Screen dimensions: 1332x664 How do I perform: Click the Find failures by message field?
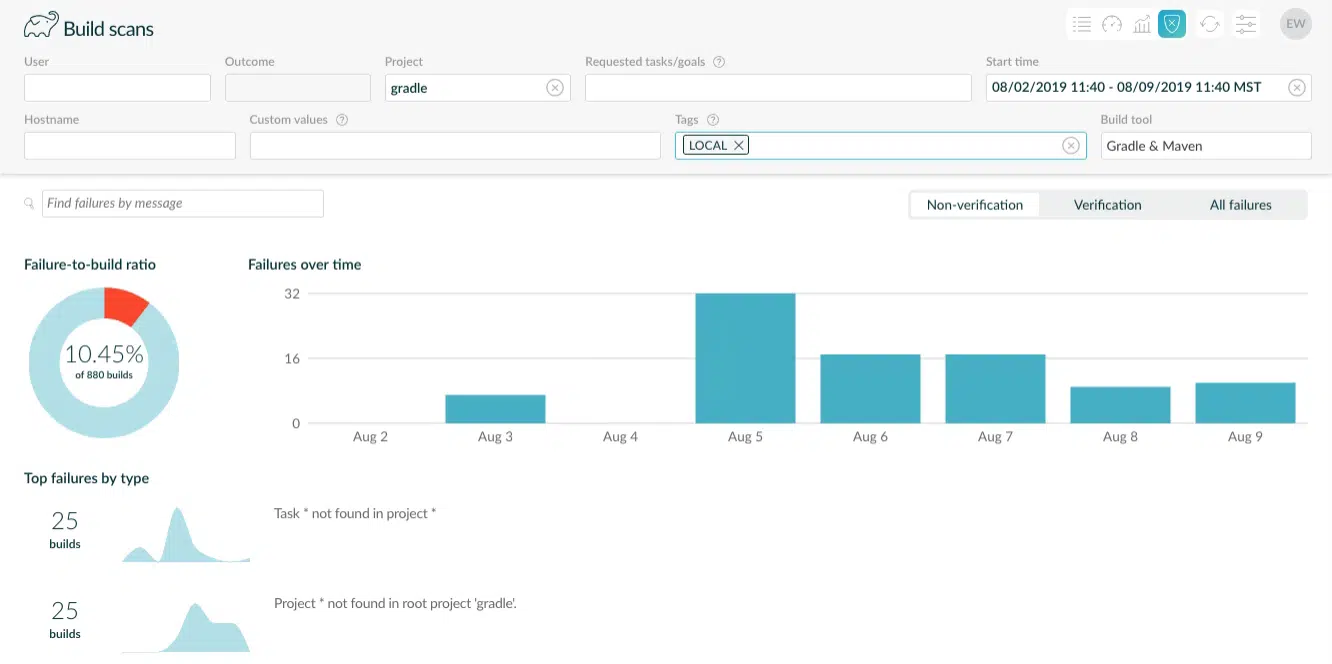click(x=182, y=204)
